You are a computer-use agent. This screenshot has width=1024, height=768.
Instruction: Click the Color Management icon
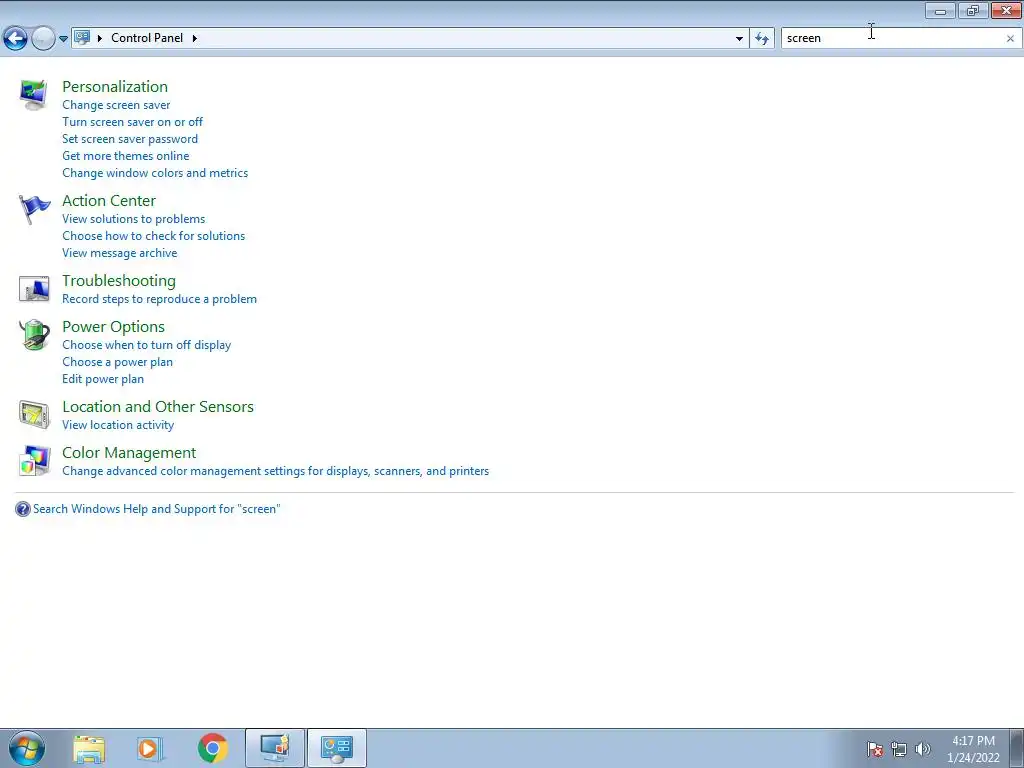tap(35, 460)
